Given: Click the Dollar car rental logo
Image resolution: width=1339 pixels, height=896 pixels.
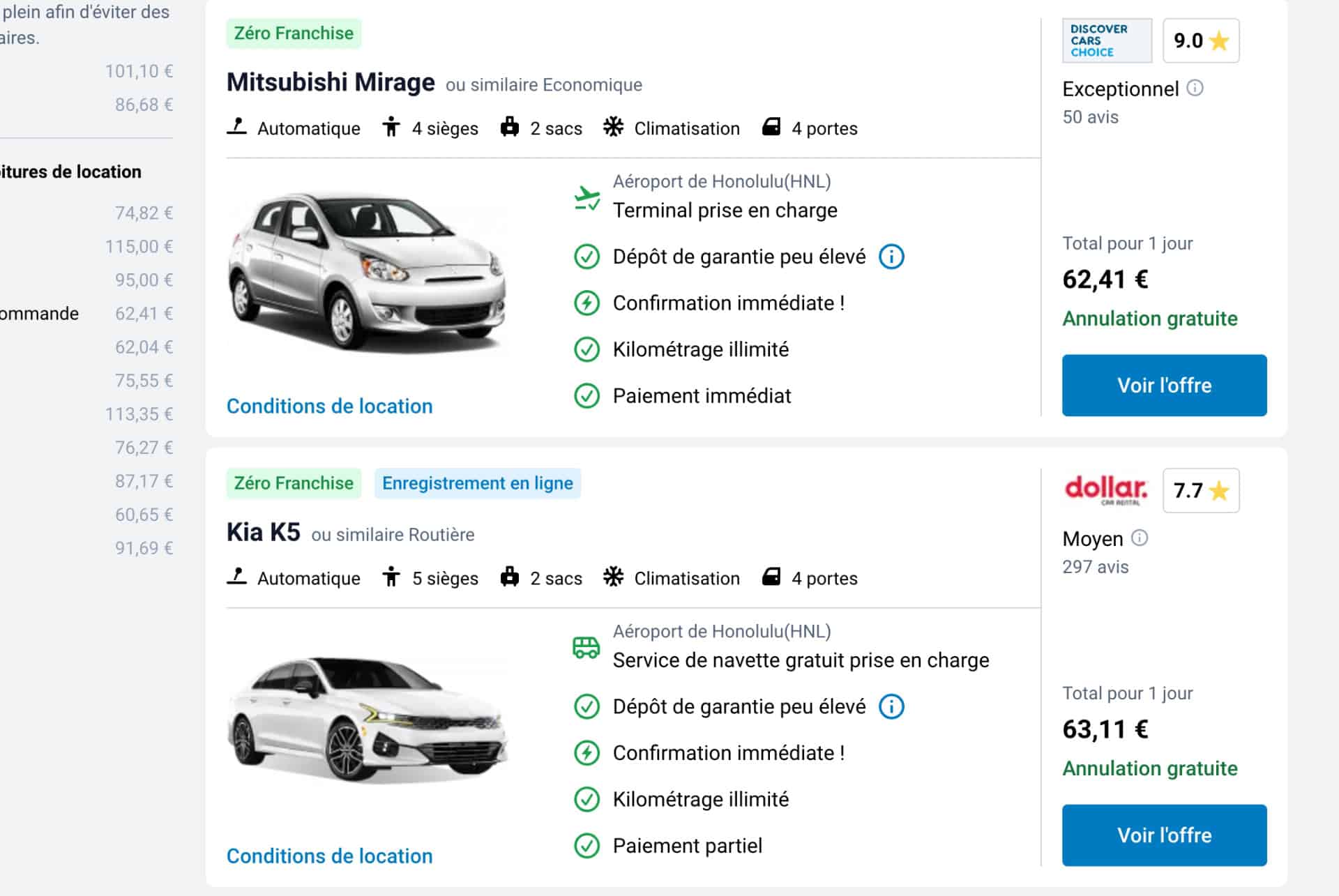Looking at the screenshot, I should tap(1106, 490).
